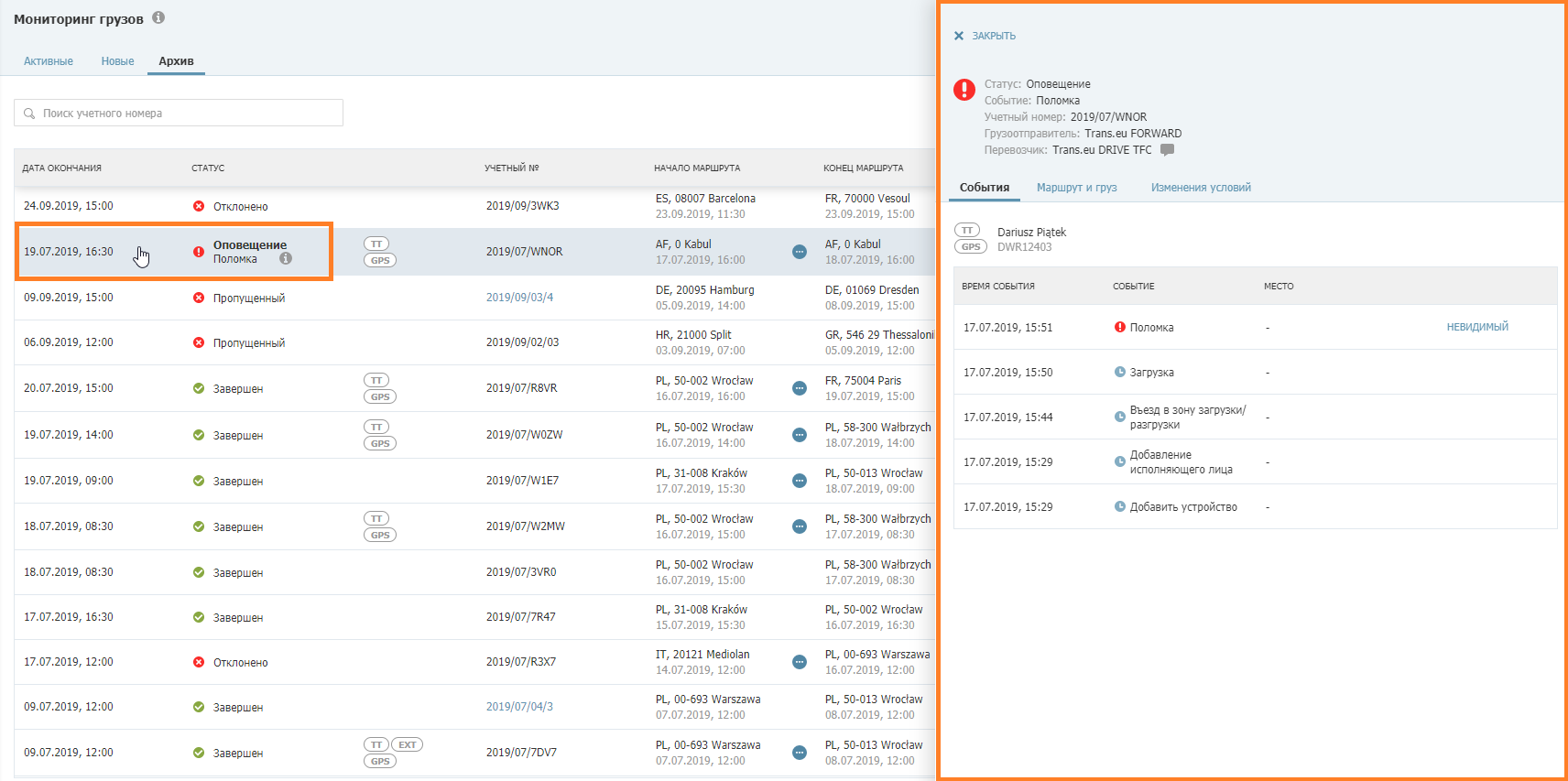The height and width of the screenshot is (781, 1568).
Task: Click the DE, 20095 Hamburg route start
Action: coord(705,290)
